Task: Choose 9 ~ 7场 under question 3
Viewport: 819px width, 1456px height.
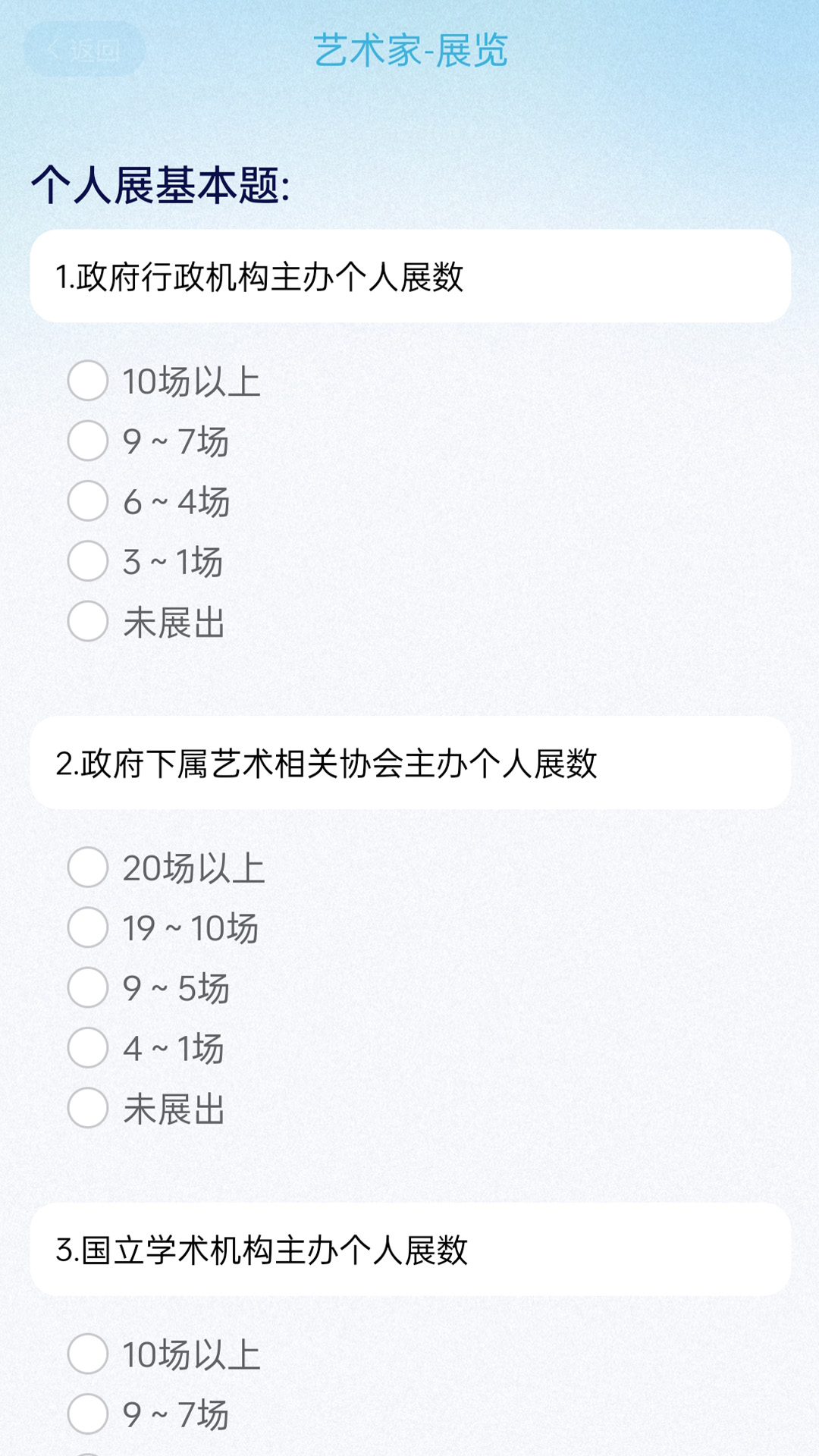Action: (88, 1414)
